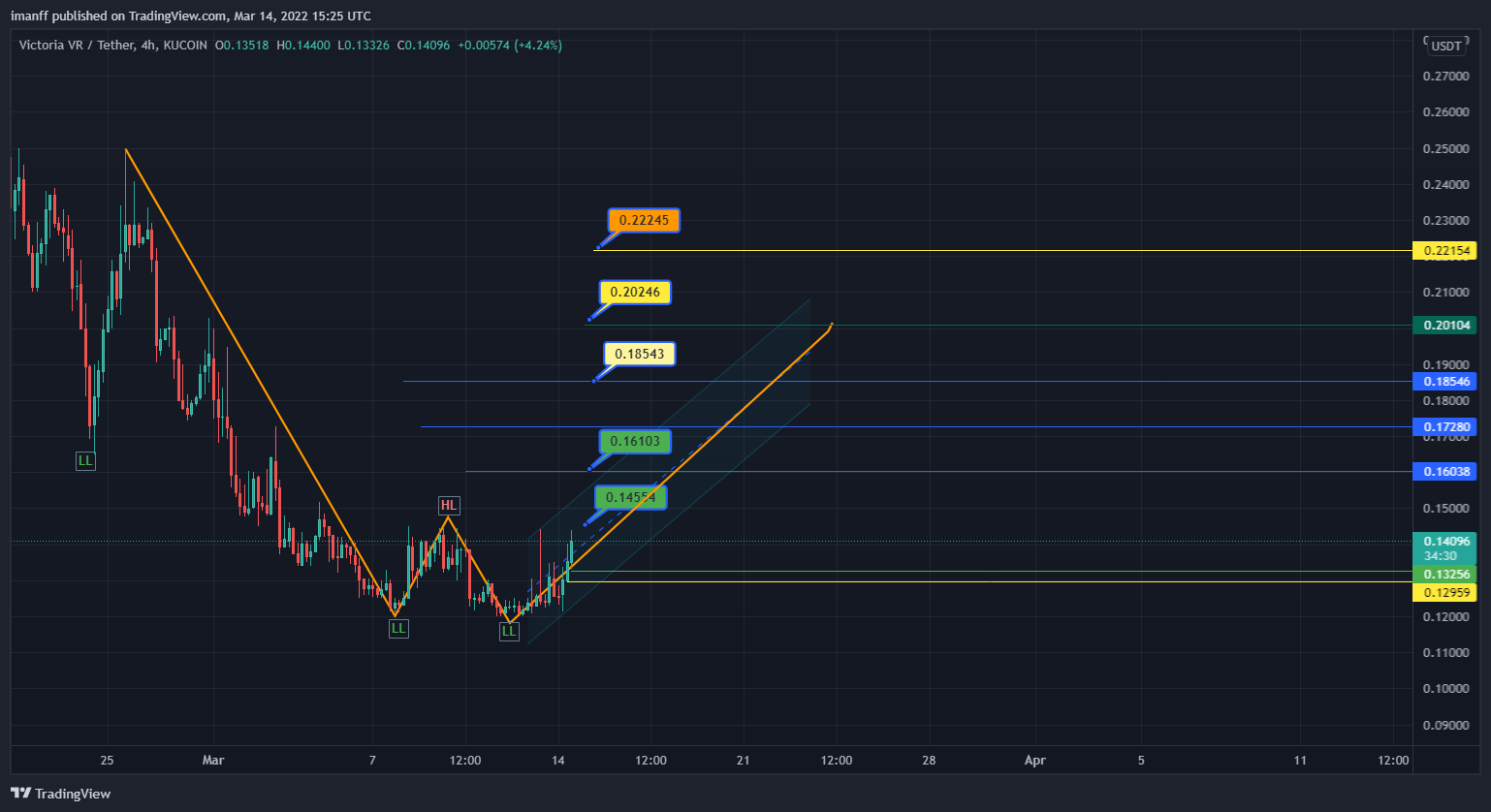
Task: Click the Apr label on time axis
Action: coord(1035,761)
